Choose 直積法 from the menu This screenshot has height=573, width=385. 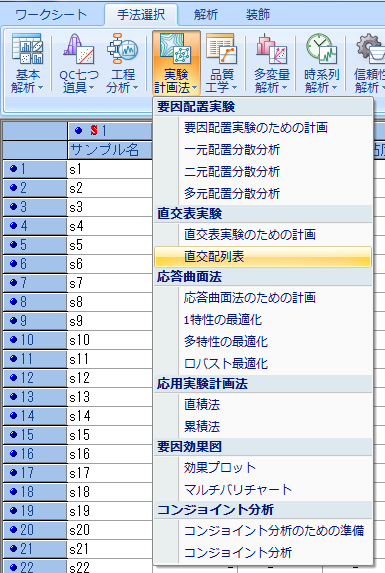(x=263, y=404)
